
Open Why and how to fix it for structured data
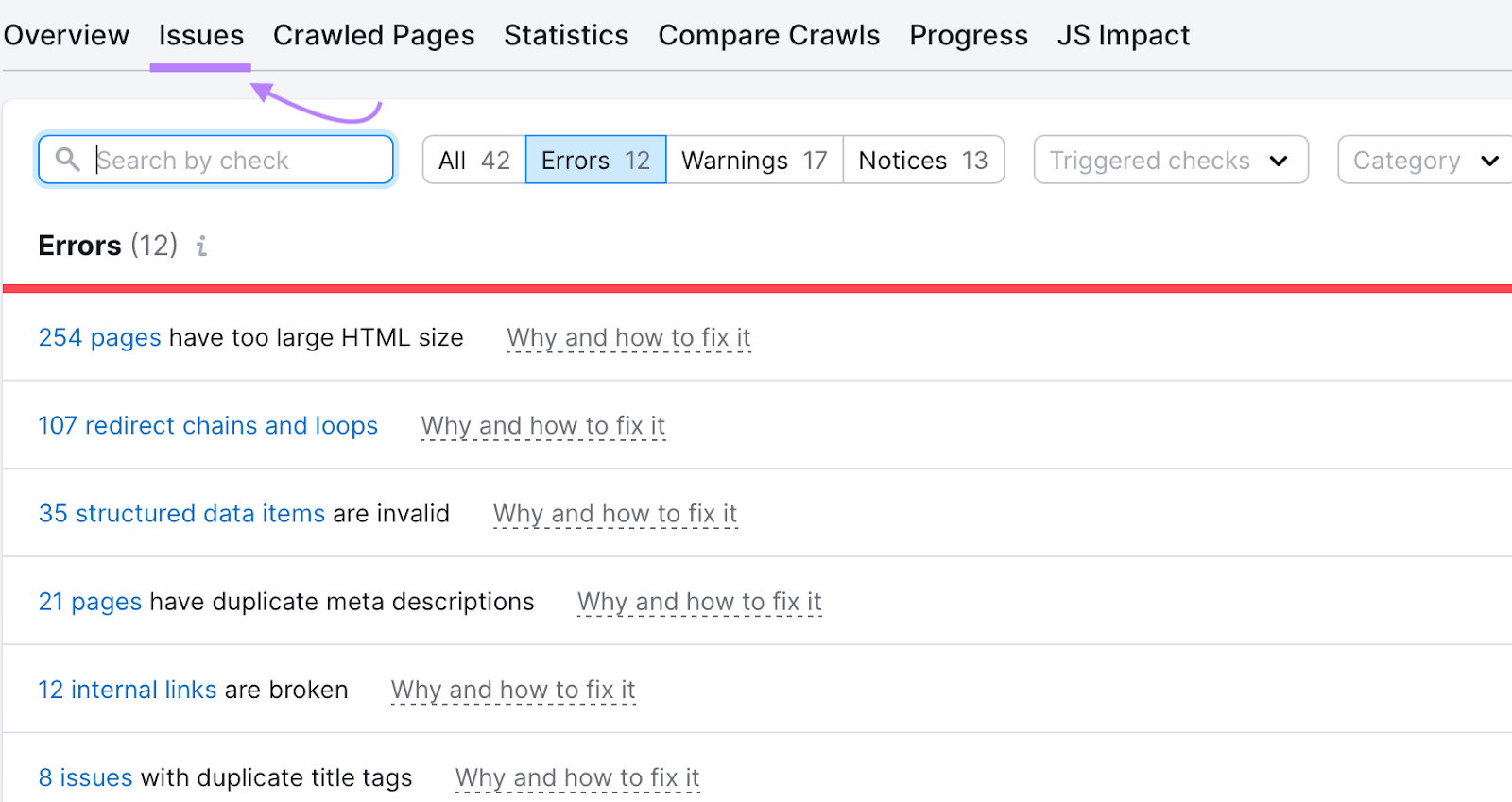(x=615, y=513)
